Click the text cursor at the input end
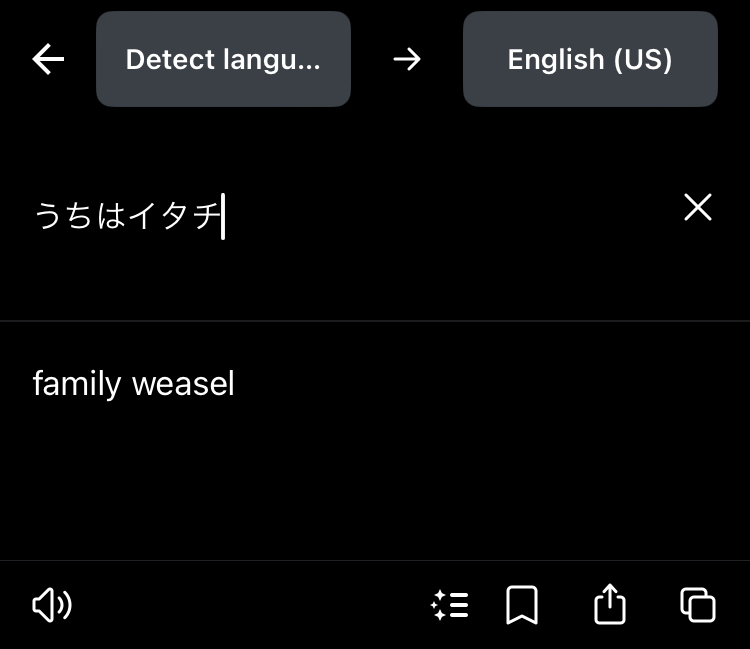This screenshot has height=649, width=750. tap(223, 215)
